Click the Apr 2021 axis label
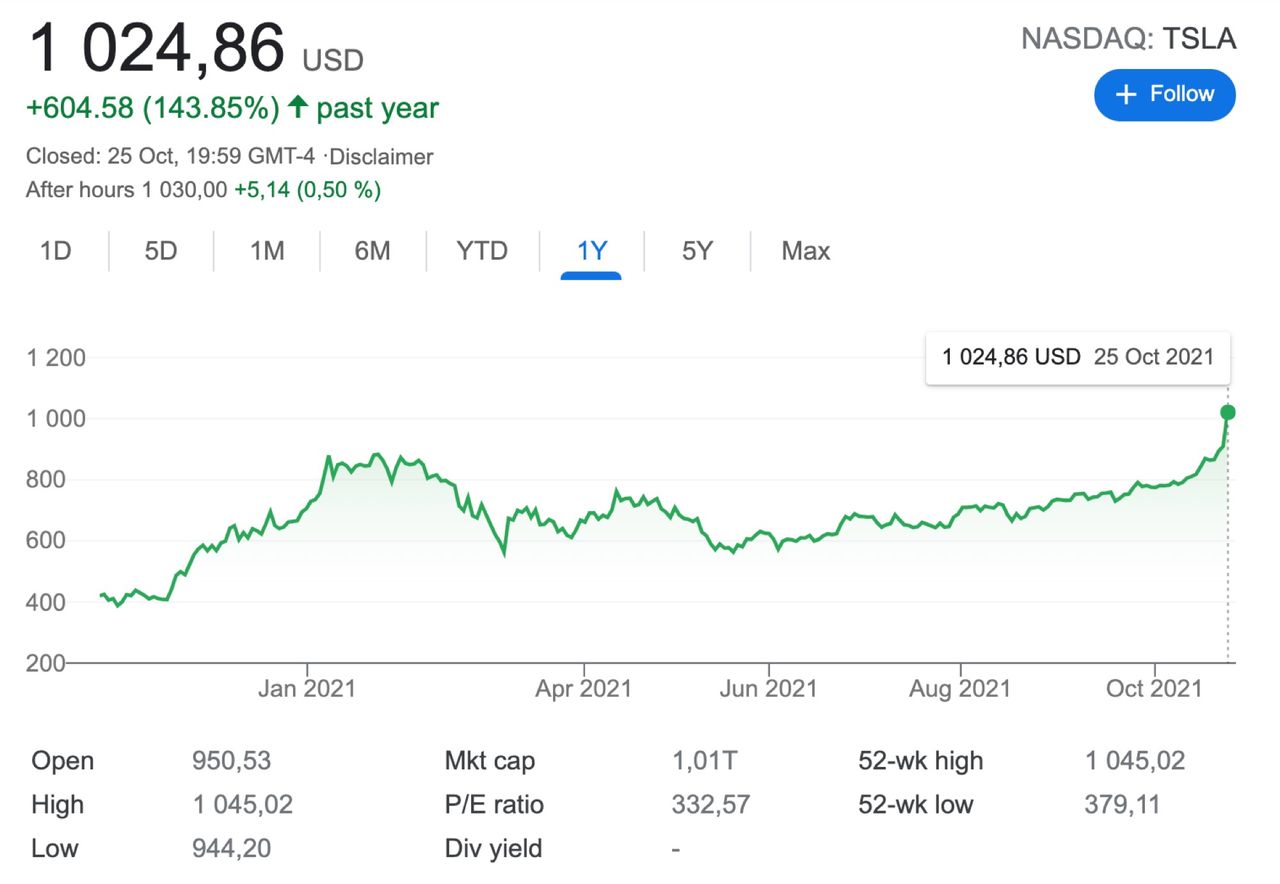 point(584,689)
